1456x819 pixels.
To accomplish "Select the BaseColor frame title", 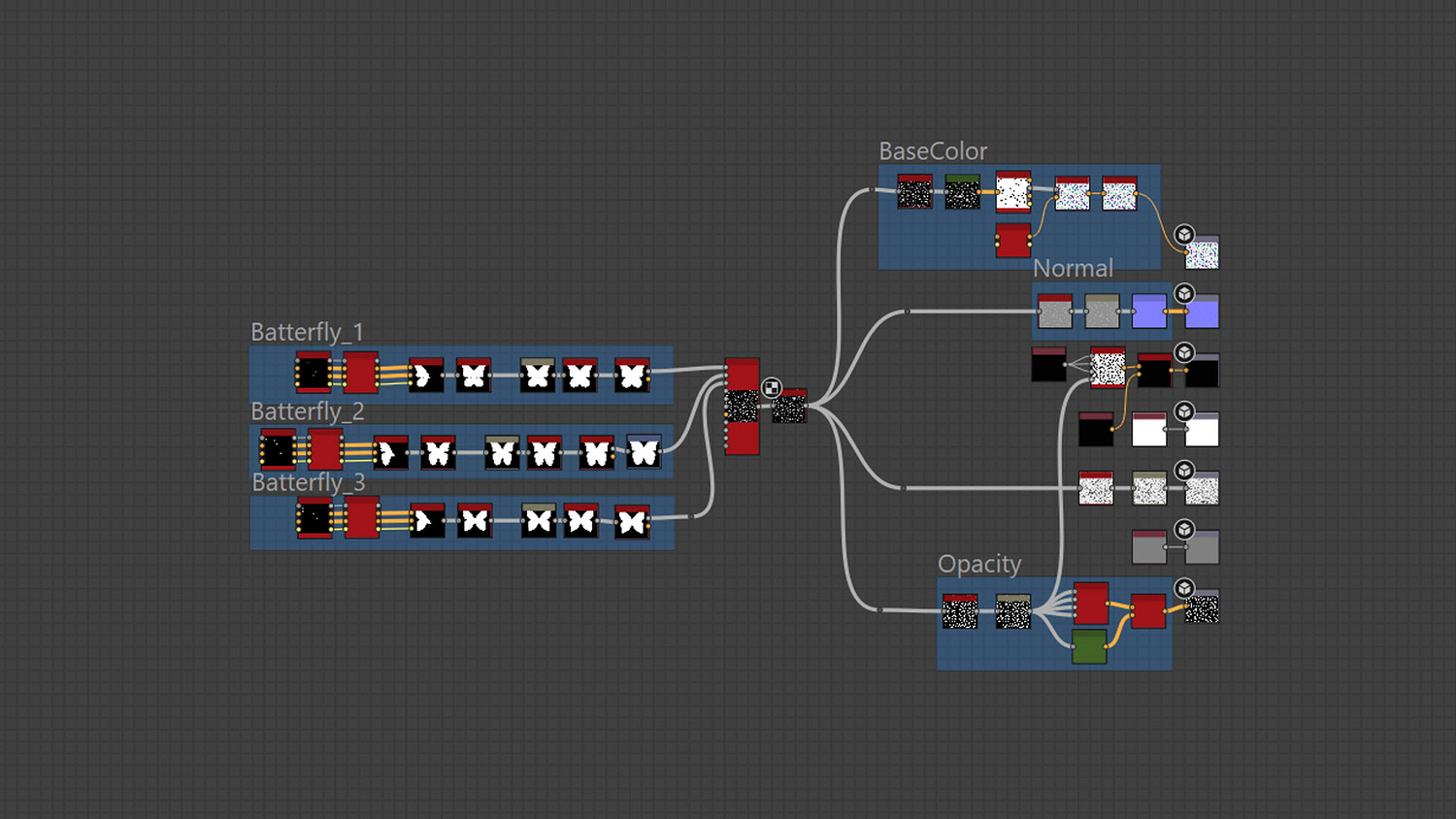I will coord(933,151).
